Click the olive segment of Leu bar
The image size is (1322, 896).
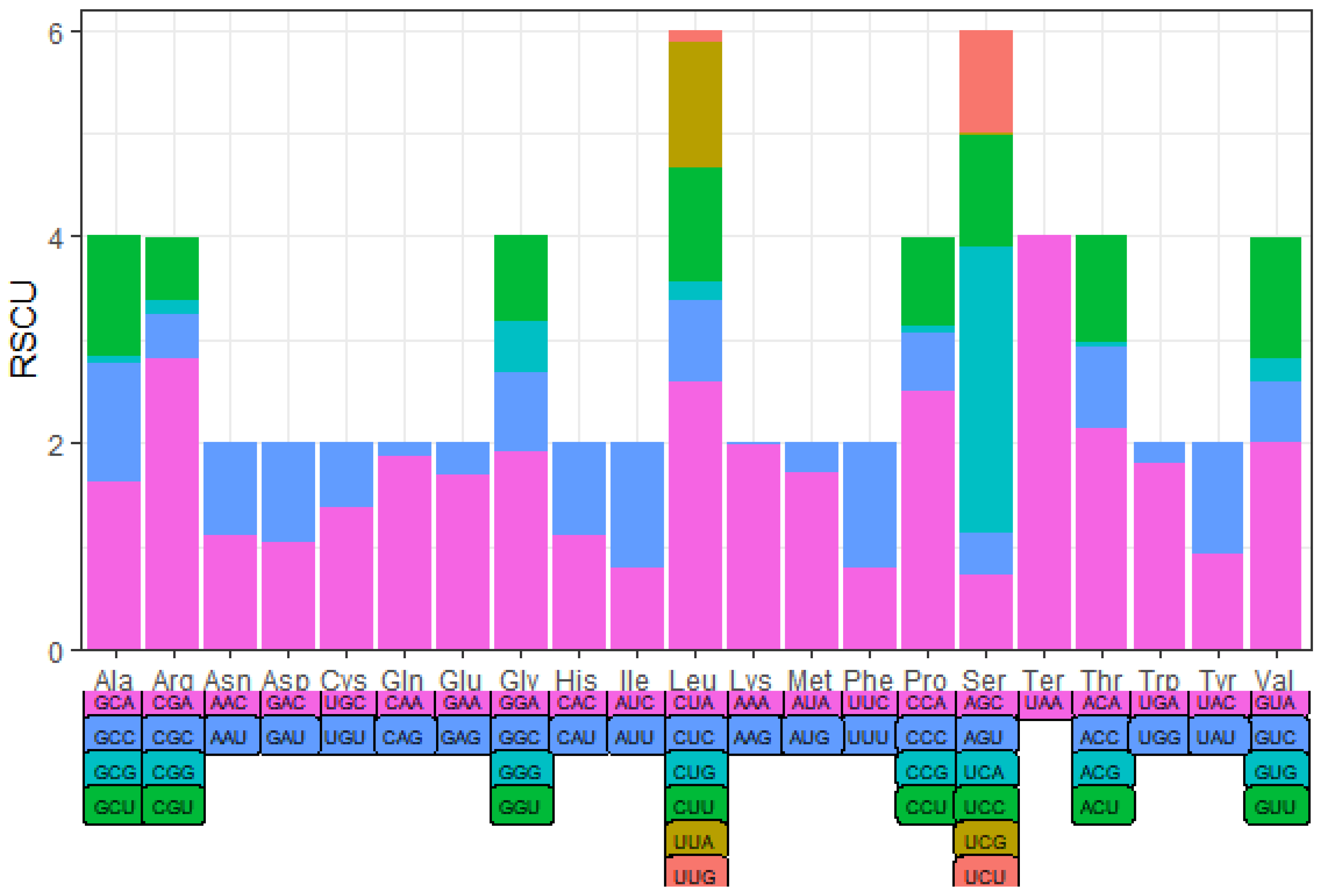click(x=695, y=104)
